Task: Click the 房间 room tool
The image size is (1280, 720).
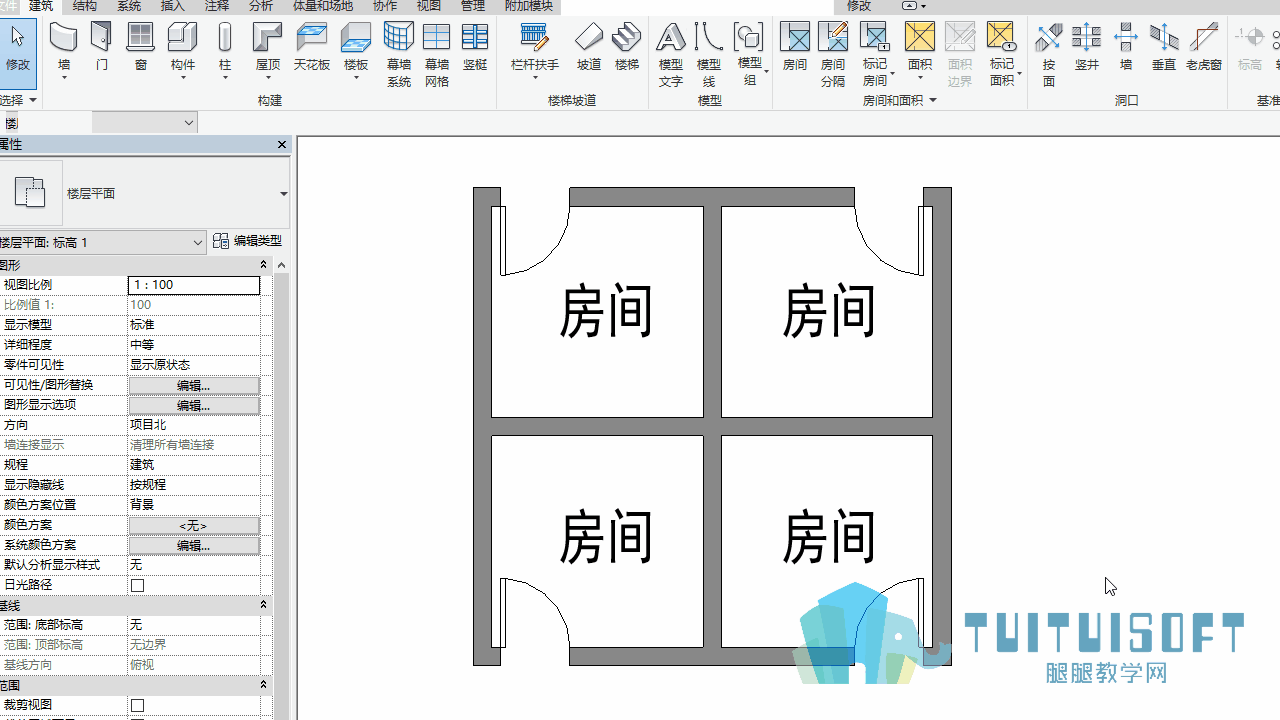Action: (x=795, y=48)
